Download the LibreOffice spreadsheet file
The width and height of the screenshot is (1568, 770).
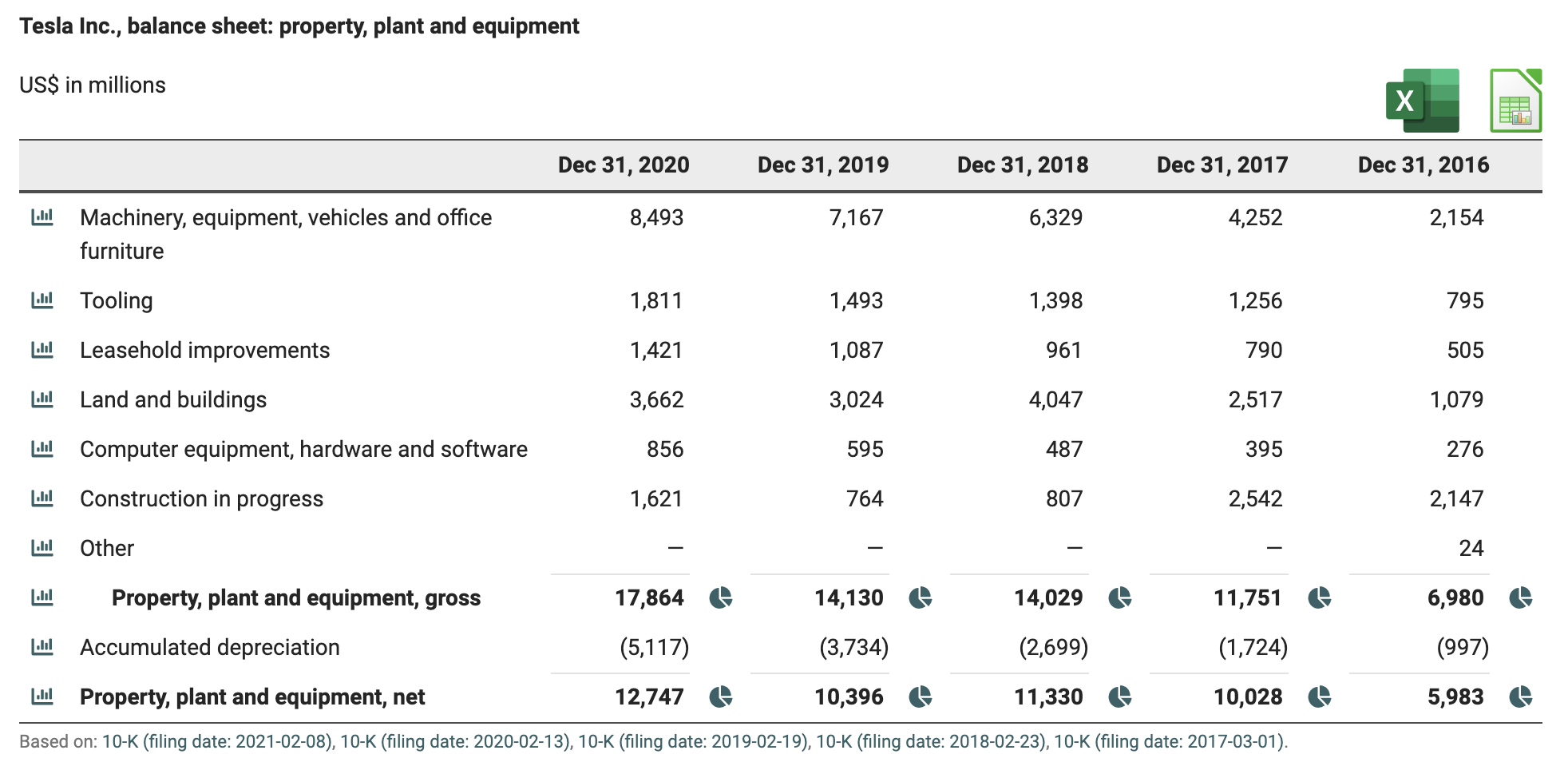click(x=1515, y=101)
